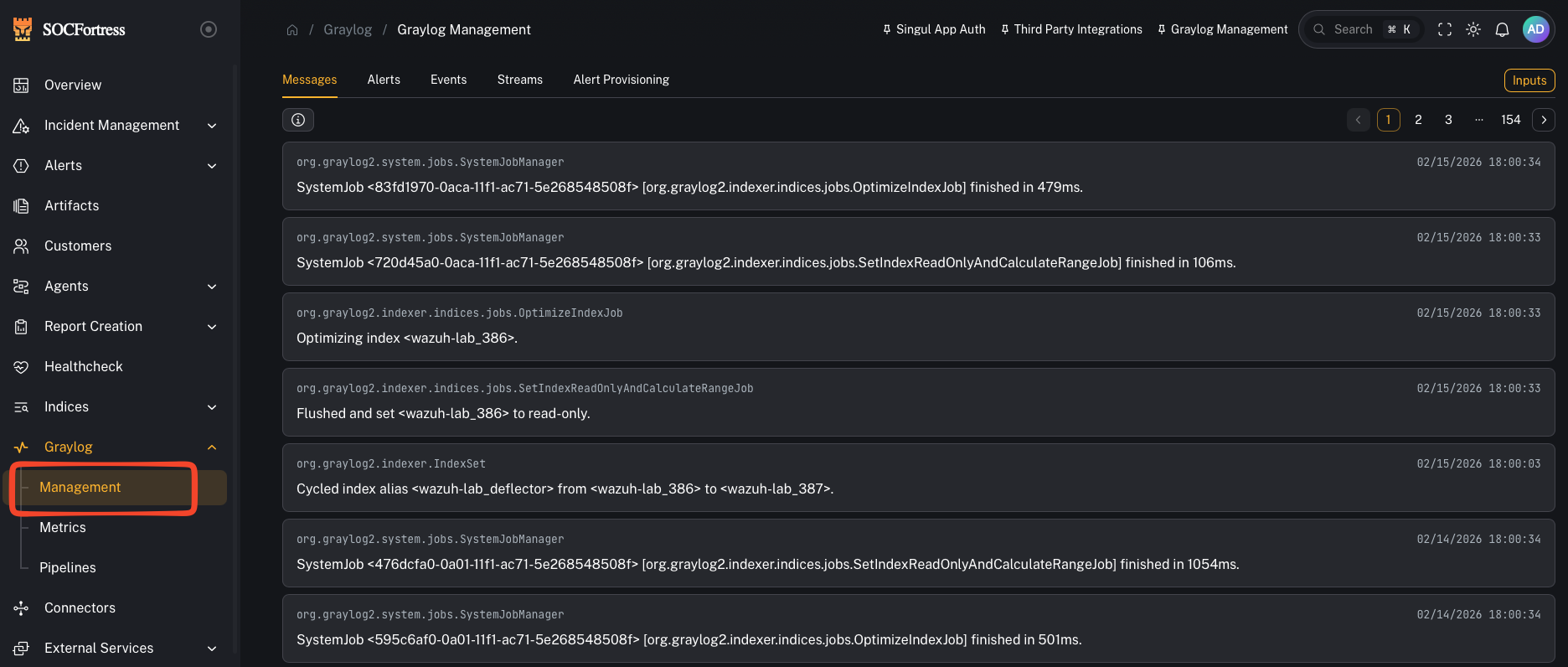Viewport: 1568px width, 667px height.
Task: Click the Healthcheck heart icon
Action: (x=21, y=366)
